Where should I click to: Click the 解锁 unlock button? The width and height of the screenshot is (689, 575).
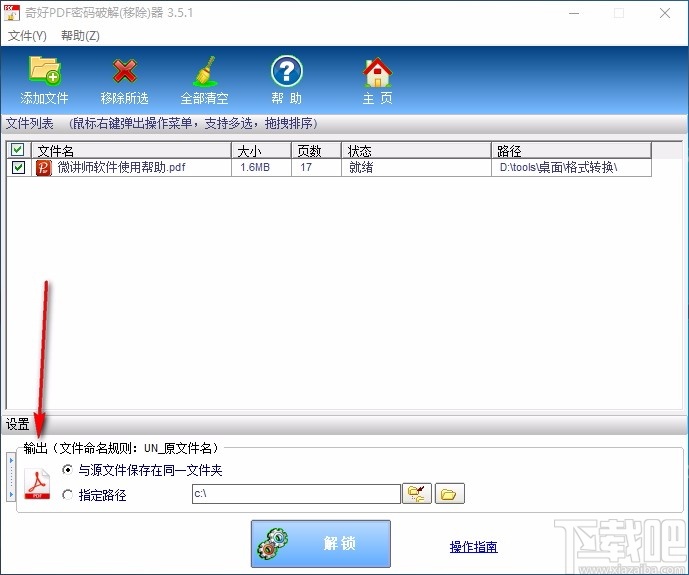(x=321, y=544)
